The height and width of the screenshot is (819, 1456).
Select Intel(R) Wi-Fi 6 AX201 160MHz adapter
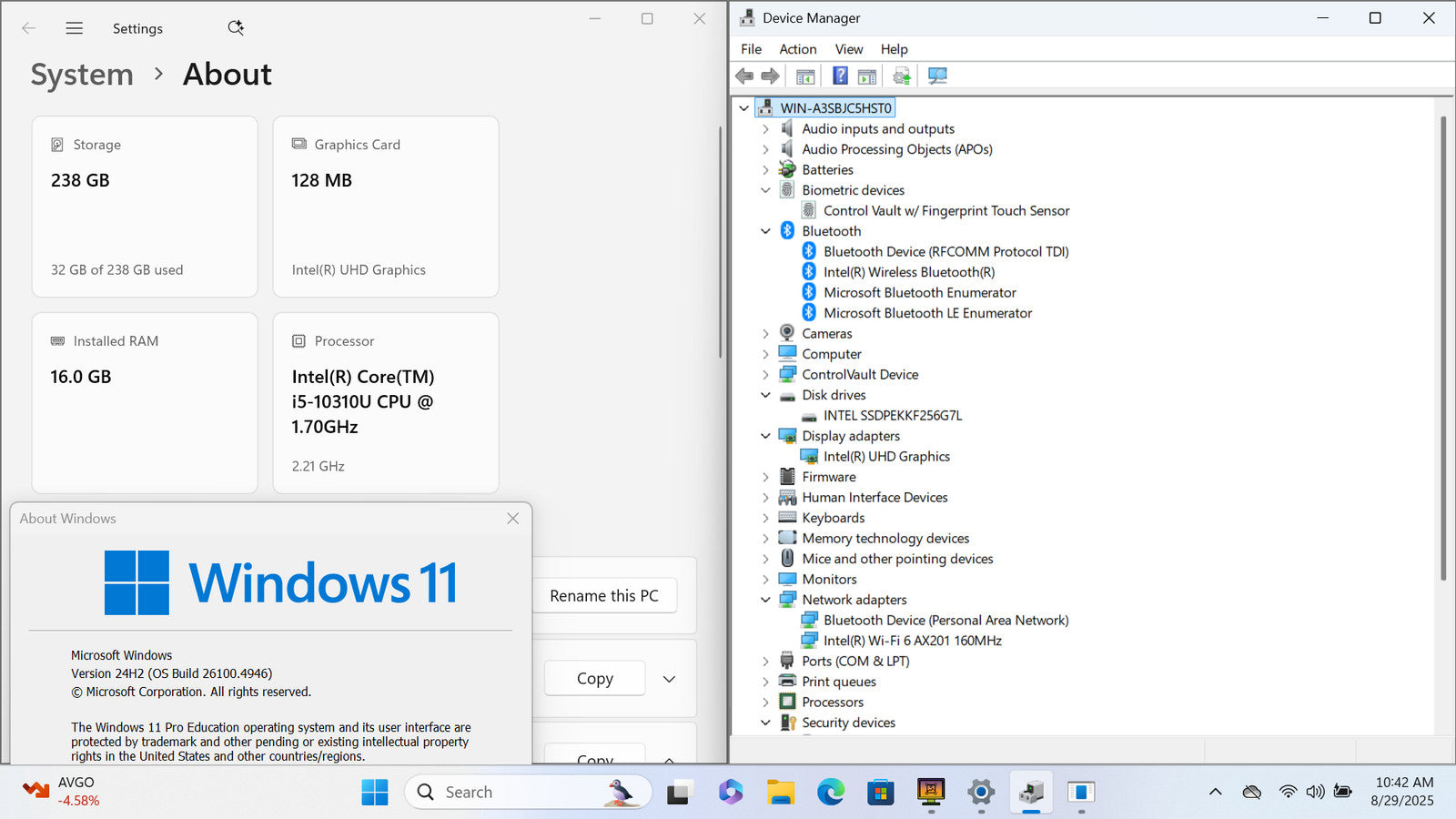913,641
